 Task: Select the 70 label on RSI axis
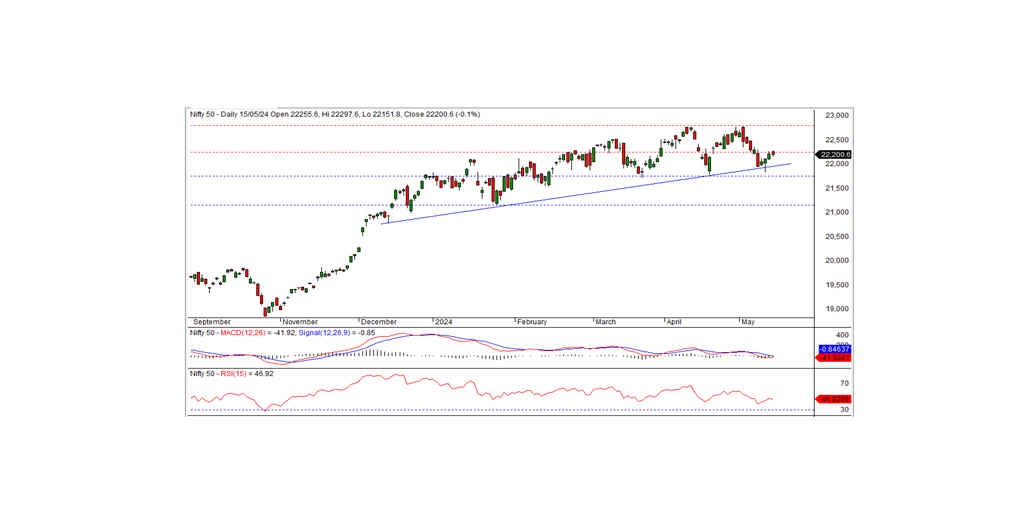[845, 383]
